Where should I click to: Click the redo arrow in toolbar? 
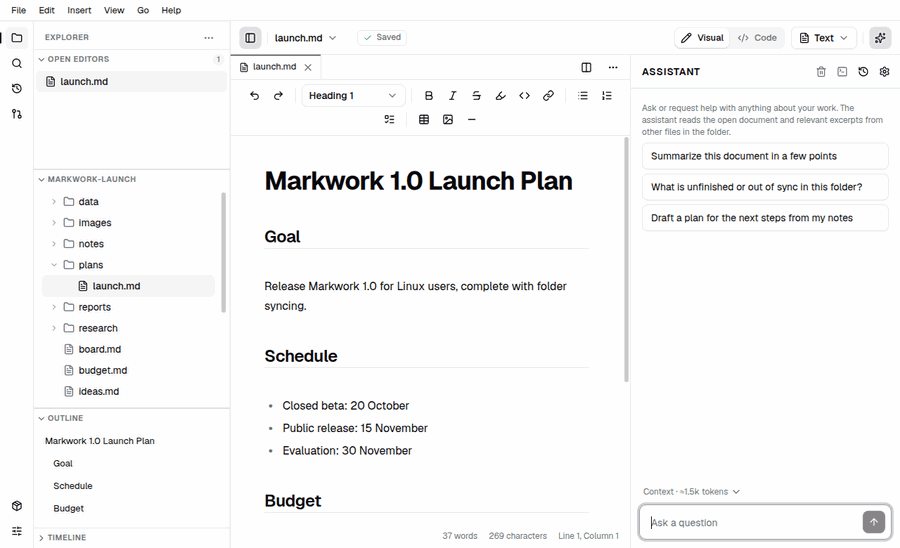278,95
